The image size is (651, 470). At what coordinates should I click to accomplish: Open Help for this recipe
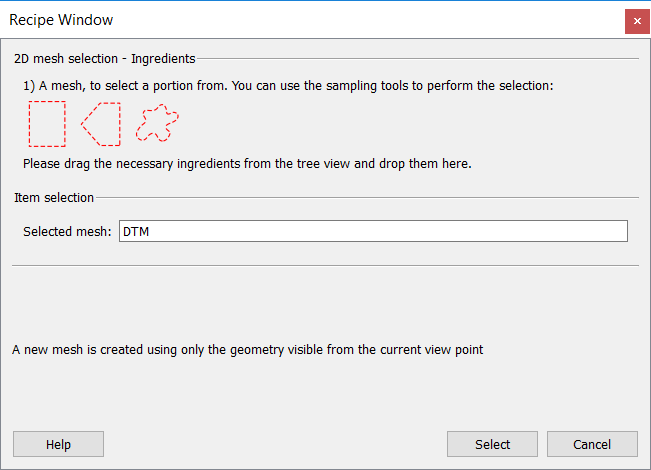[x=58, y=444]
